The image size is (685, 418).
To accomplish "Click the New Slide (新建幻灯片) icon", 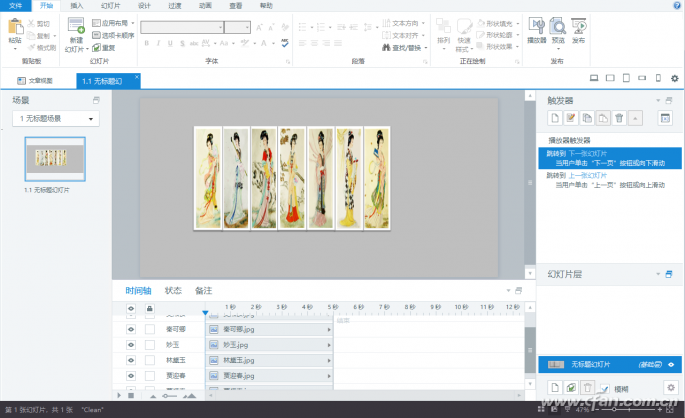I will (x=76, y=25).
